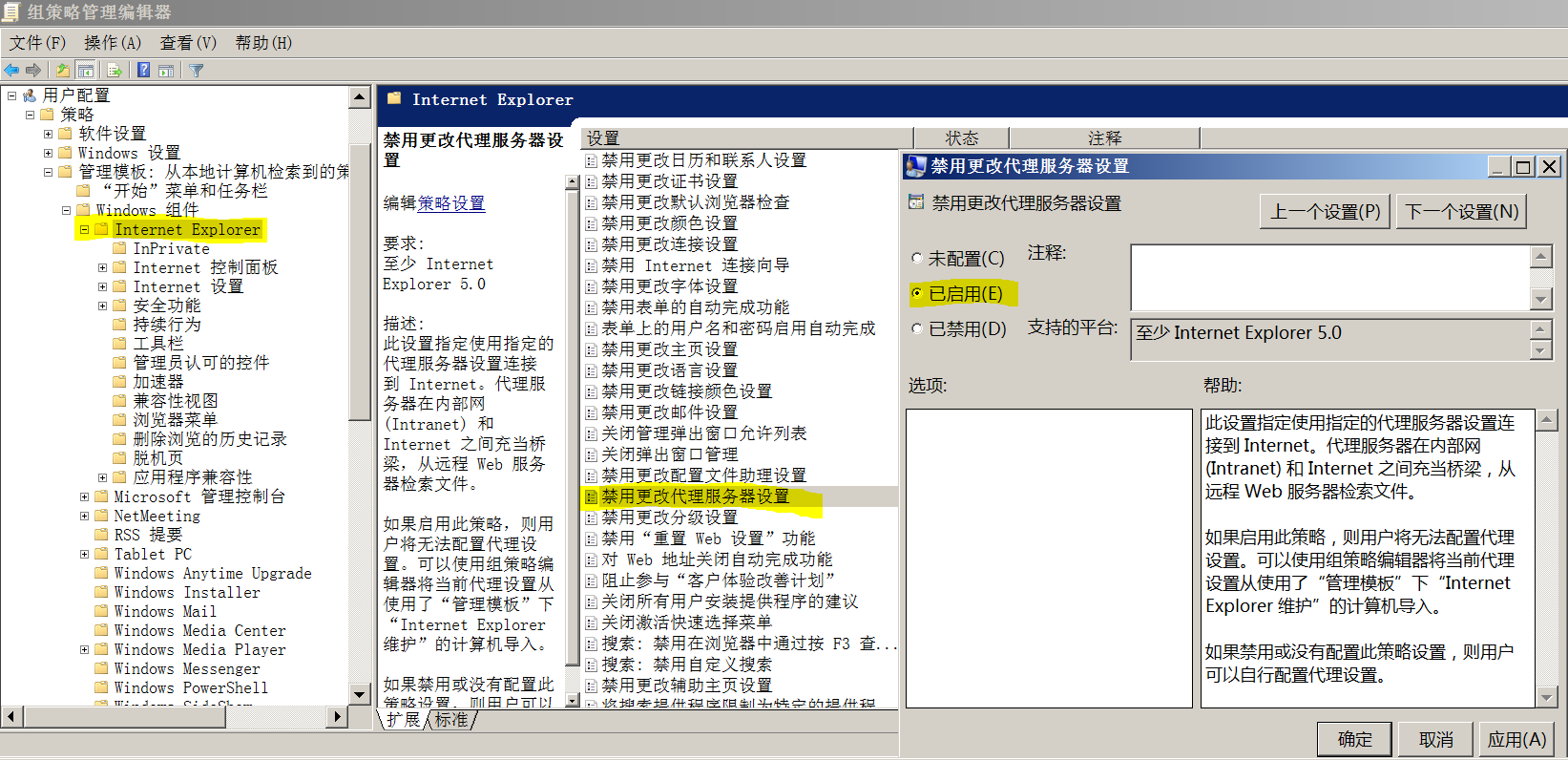Click the Internet Explorer folder icon in the header

394,98
